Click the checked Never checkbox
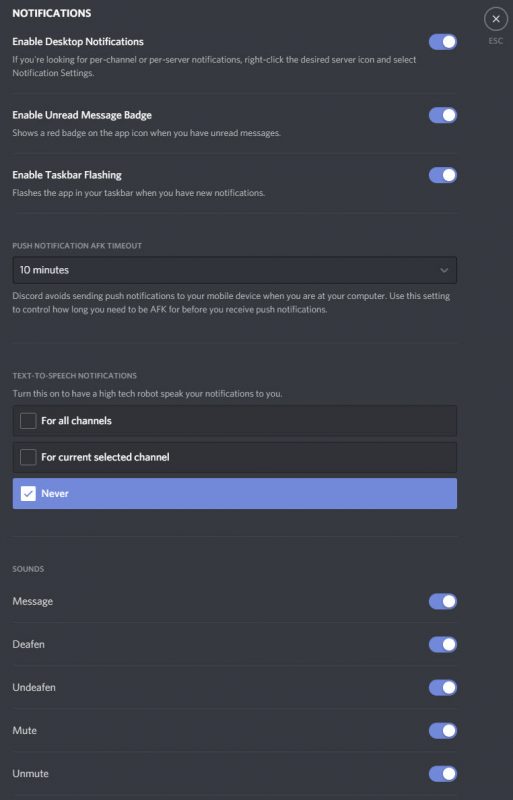This screenshot has width=513, height=800. click(x=28, y=493)
